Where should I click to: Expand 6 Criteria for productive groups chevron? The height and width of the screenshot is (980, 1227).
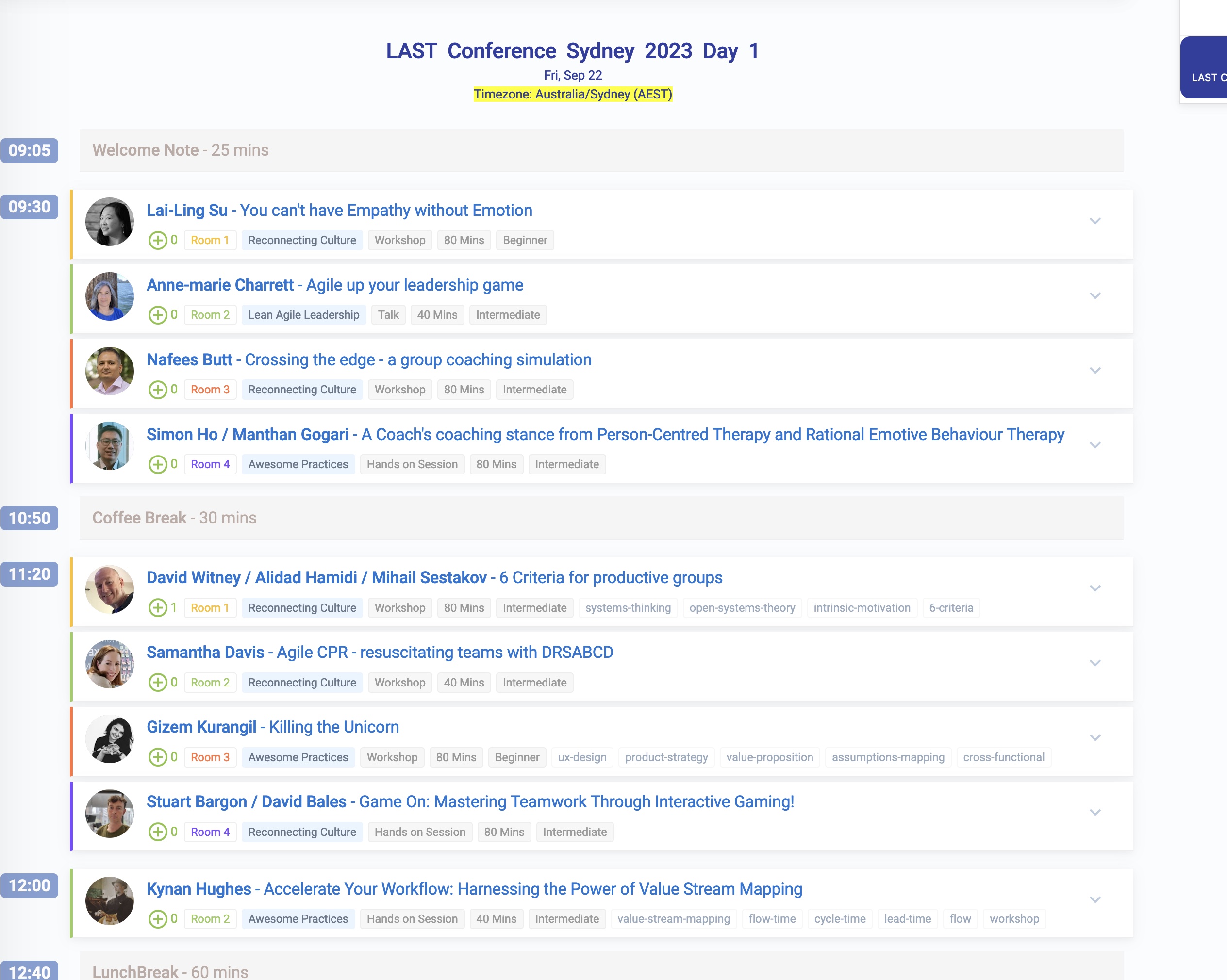(x=1095, y=588)
